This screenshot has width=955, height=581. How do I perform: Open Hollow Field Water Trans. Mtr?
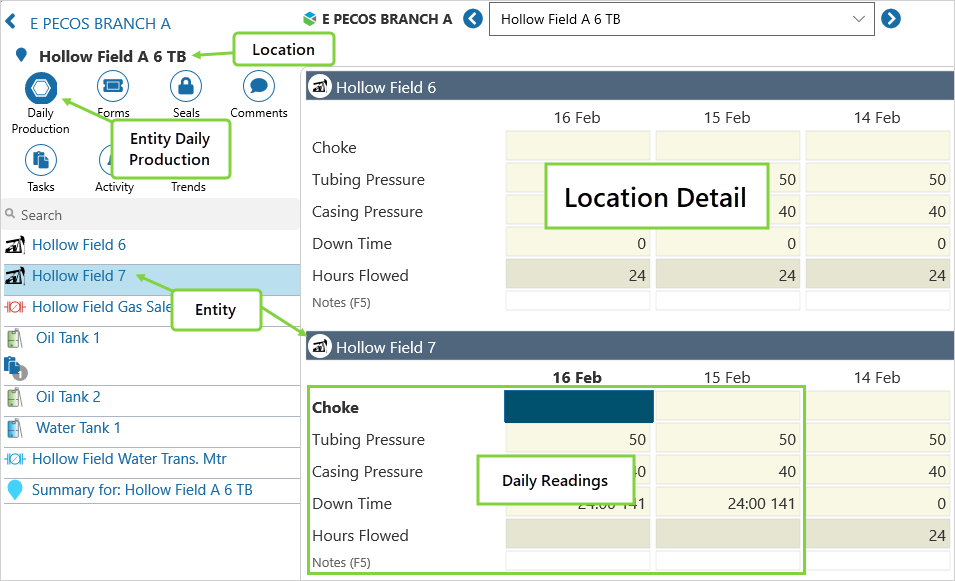pyautogui.click(x=129, y=459)
